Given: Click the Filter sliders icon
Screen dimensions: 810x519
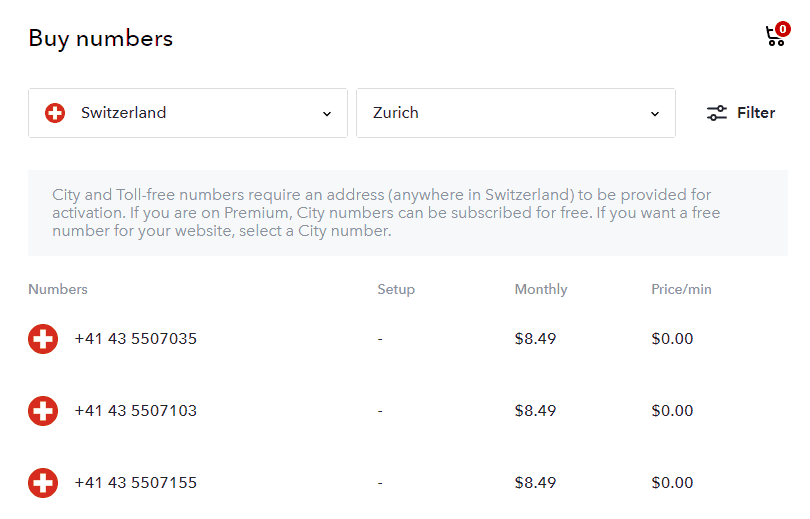Looking at the screenshot, I should click(x=716, y=113).
